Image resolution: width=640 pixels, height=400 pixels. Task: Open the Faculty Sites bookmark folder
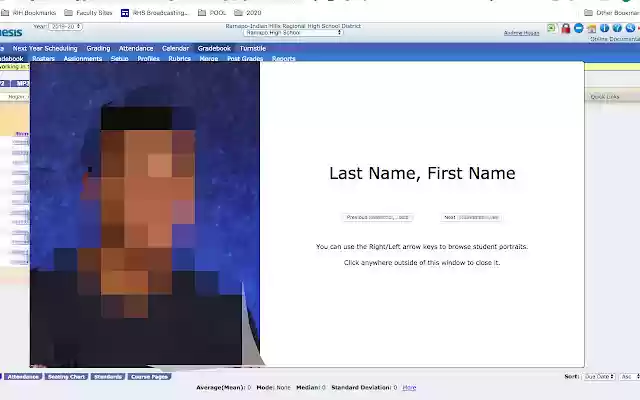[89, 13]
